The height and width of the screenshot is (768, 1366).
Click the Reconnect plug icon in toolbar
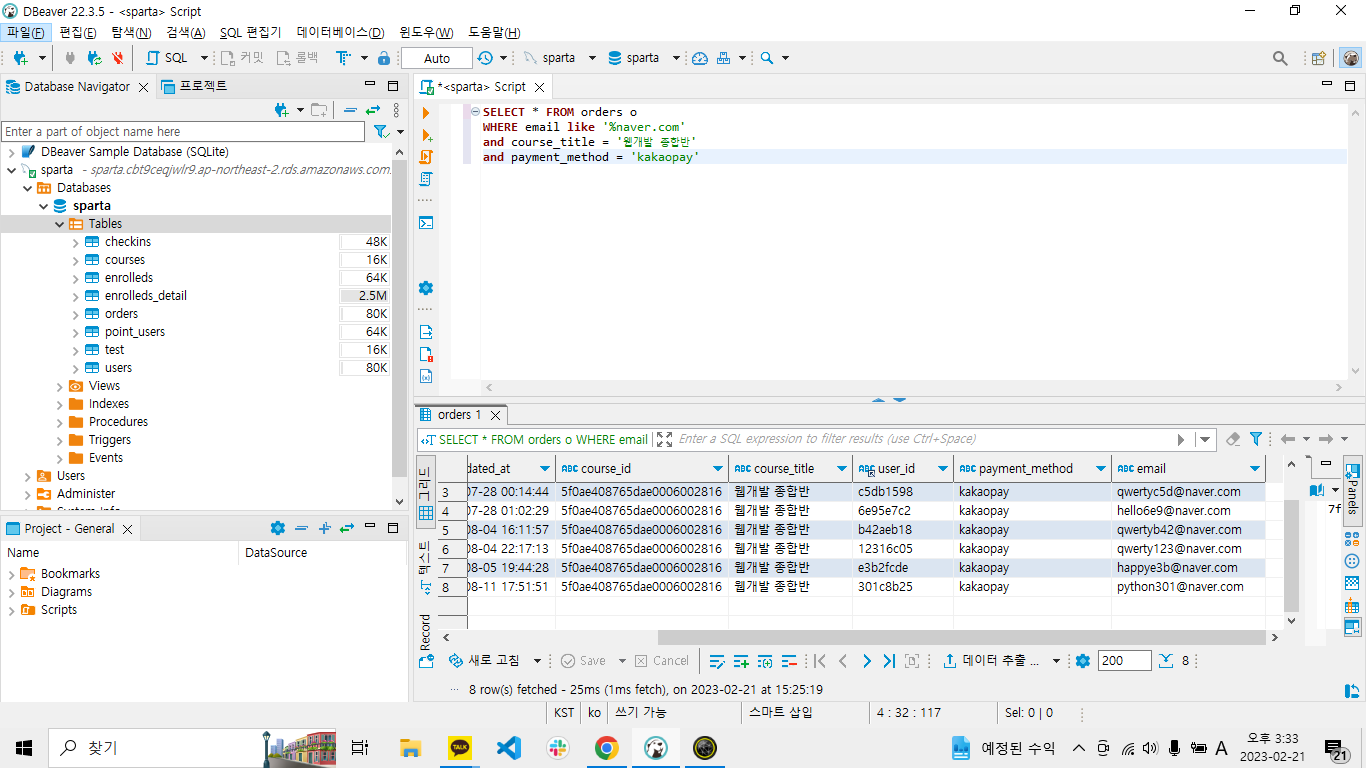coord(94,58)
